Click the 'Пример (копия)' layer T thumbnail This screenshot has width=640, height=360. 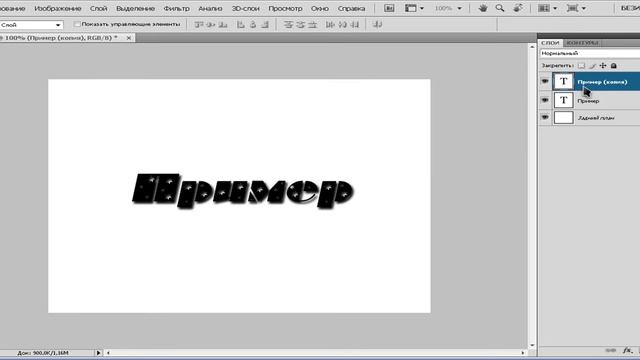[563, 81]
